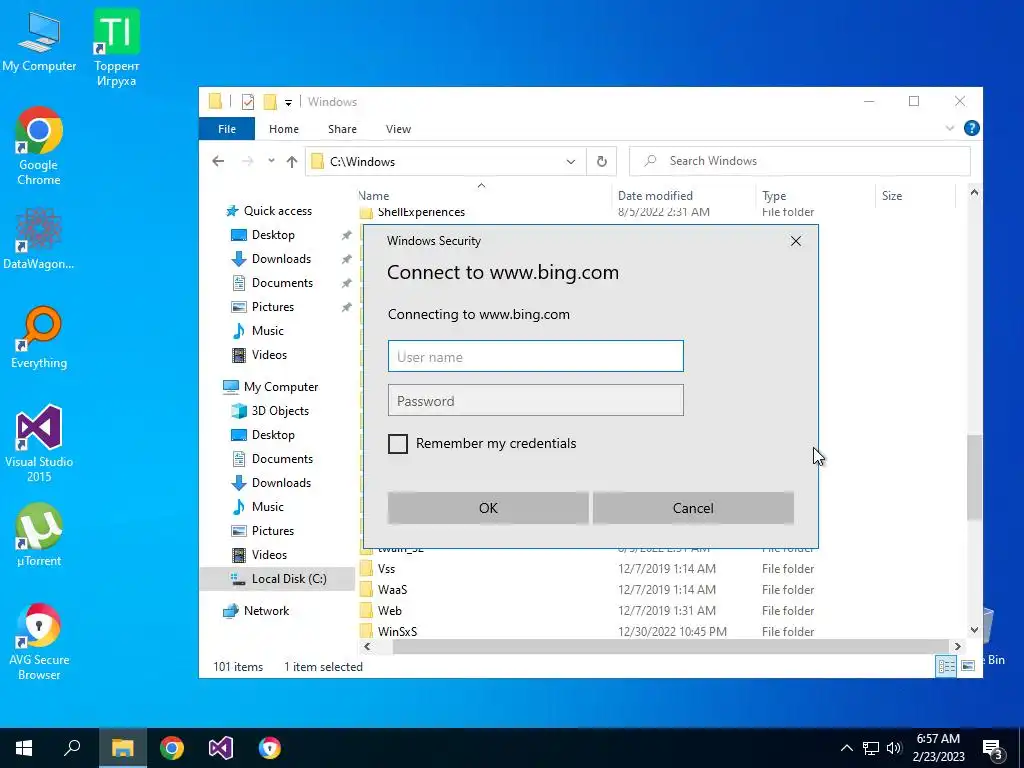Open DataWagon desktop shortcut

pos(39,239)
